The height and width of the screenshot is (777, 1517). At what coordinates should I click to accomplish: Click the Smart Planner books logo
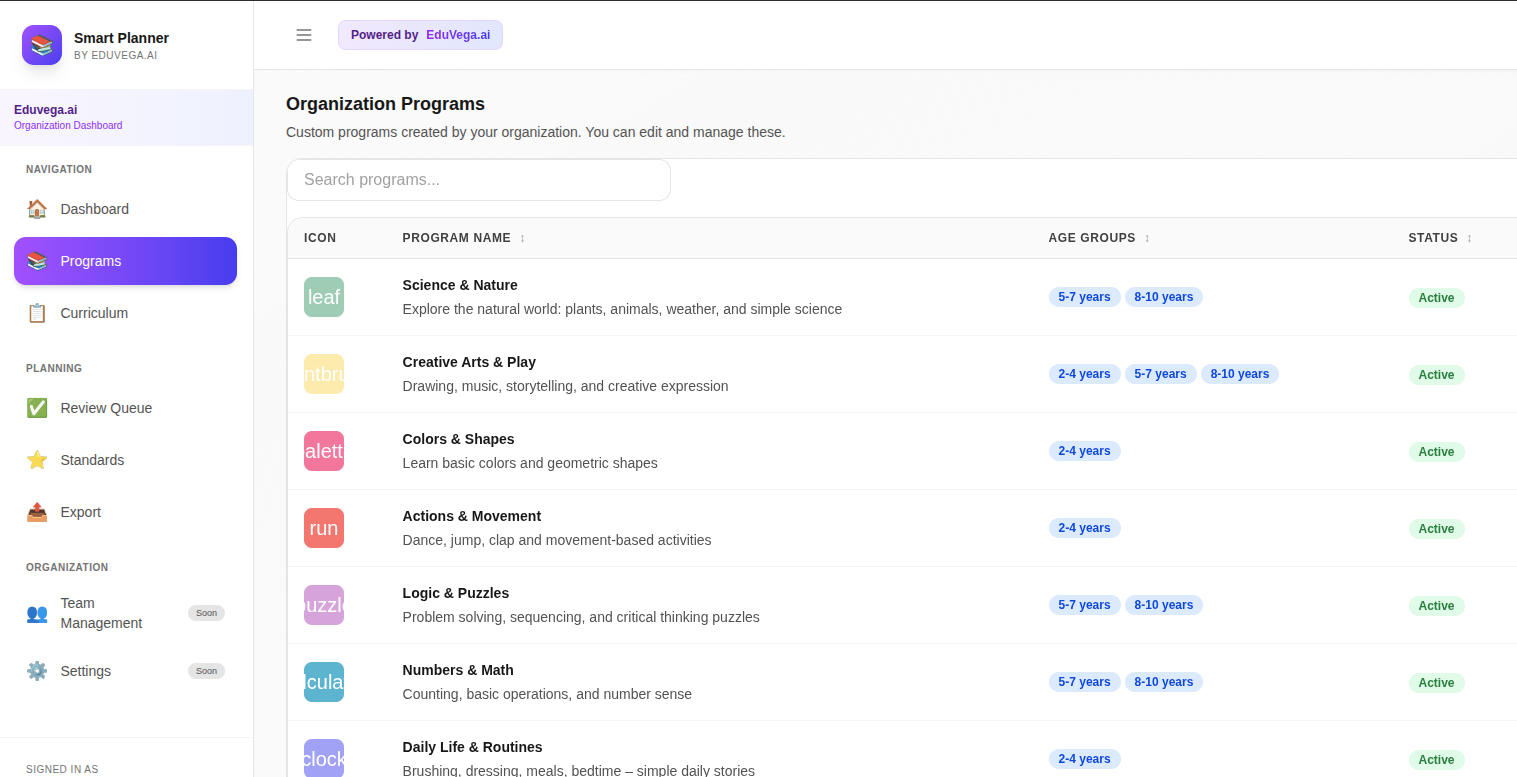pyautogui.click(x=42, y=45)
